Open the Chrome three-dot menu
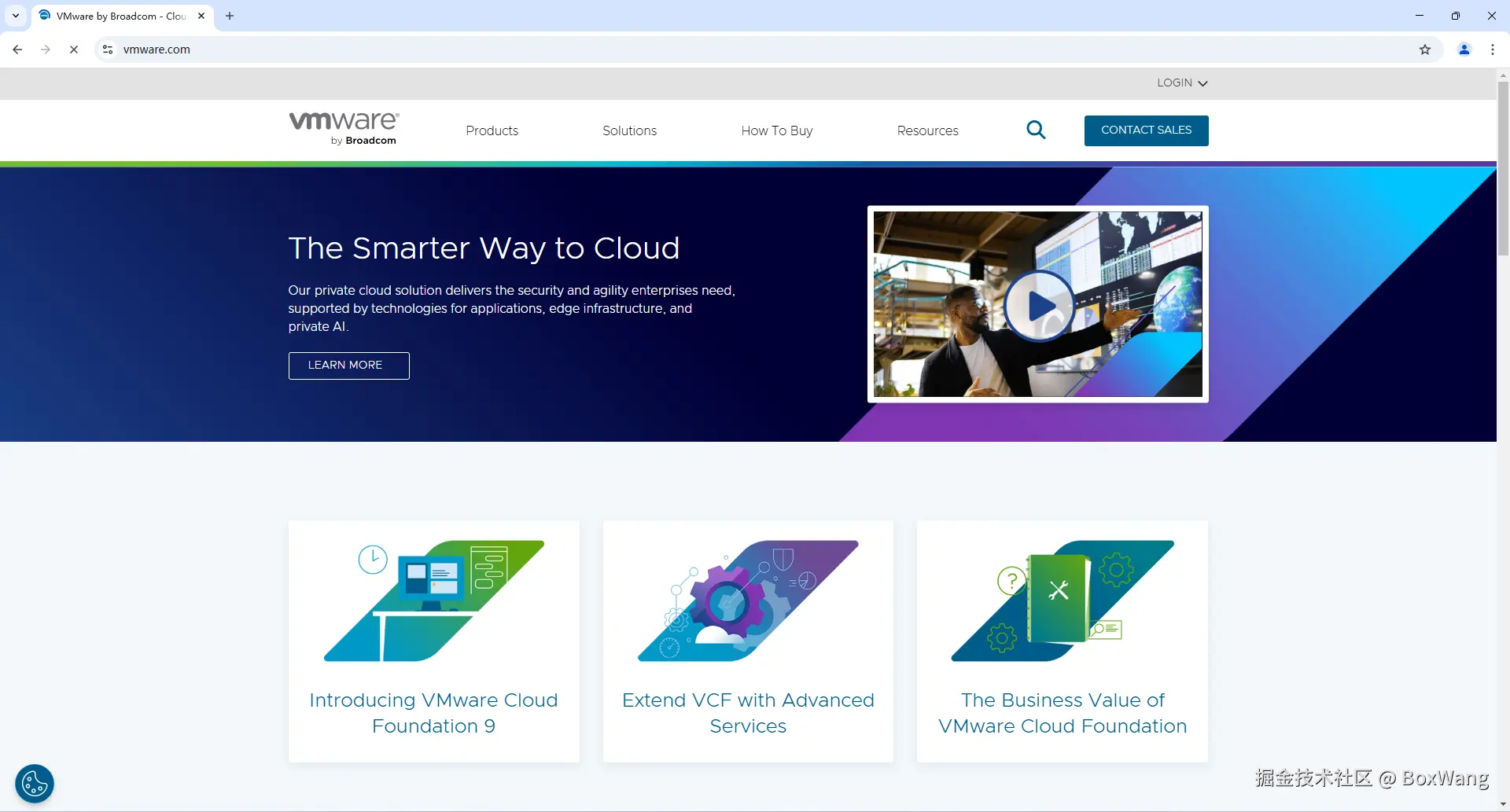 [1493, 50]
